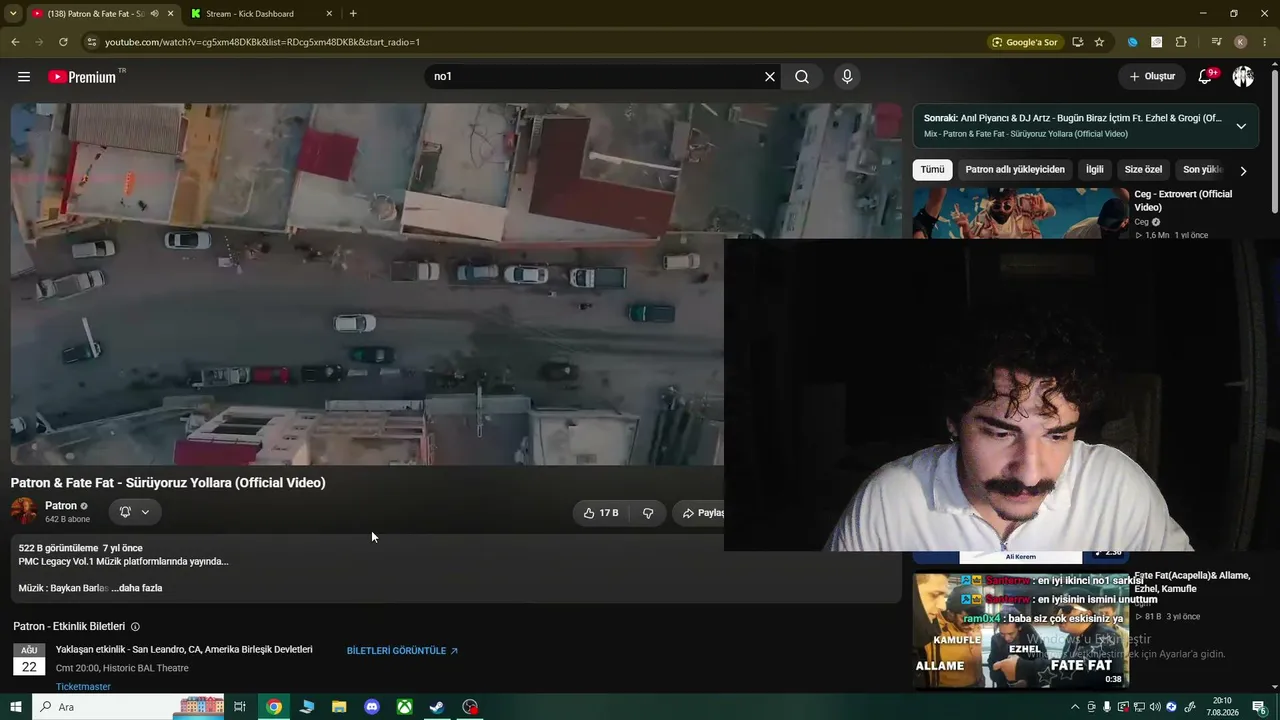
Task: Open Discord from the taskbar
Action: (372, 707)
